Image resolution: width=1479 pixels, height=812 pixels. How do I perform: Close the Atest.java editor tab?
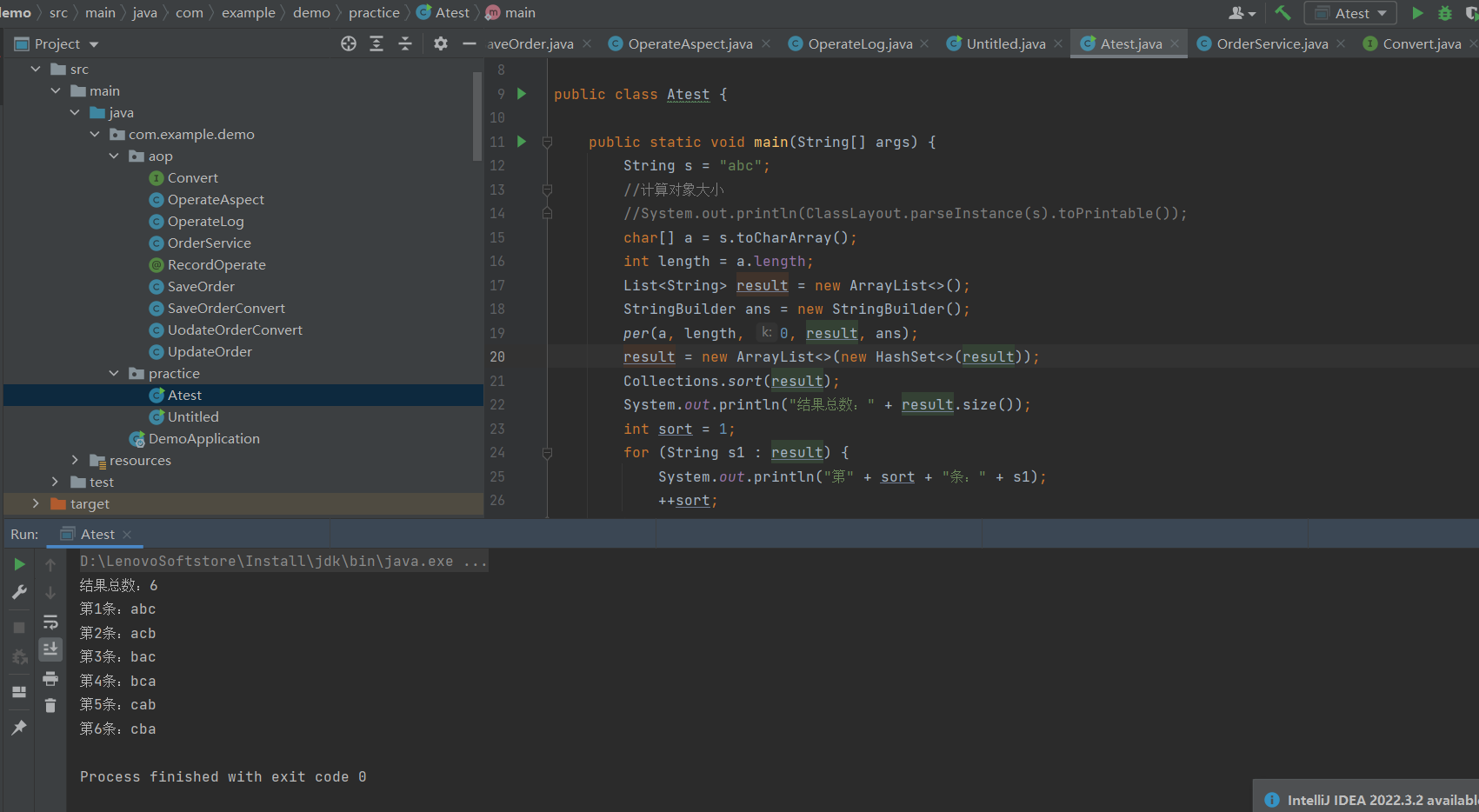(x=1175, y=43)
